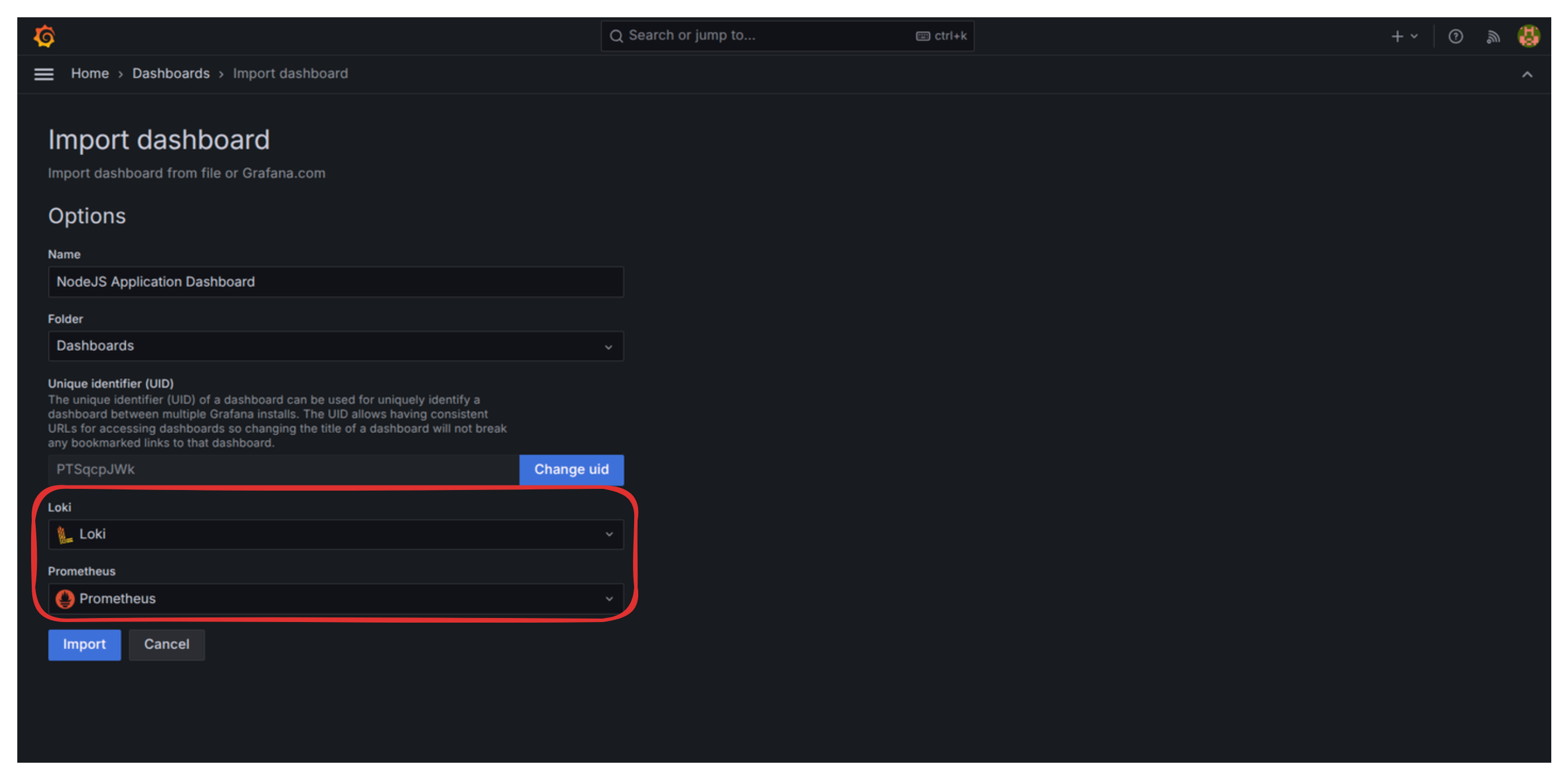Viewport: 1568px width, 780px height.
Task: Go to the Home breadcrumb
Action: tap(89, 74)
